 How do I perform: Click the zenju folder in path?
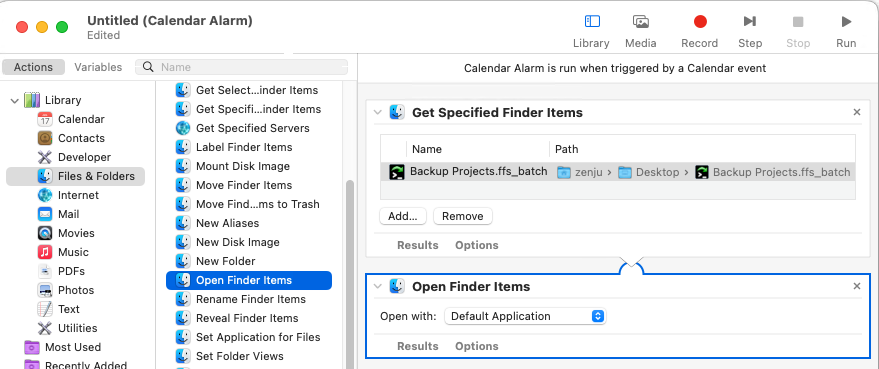click(580, 173)
